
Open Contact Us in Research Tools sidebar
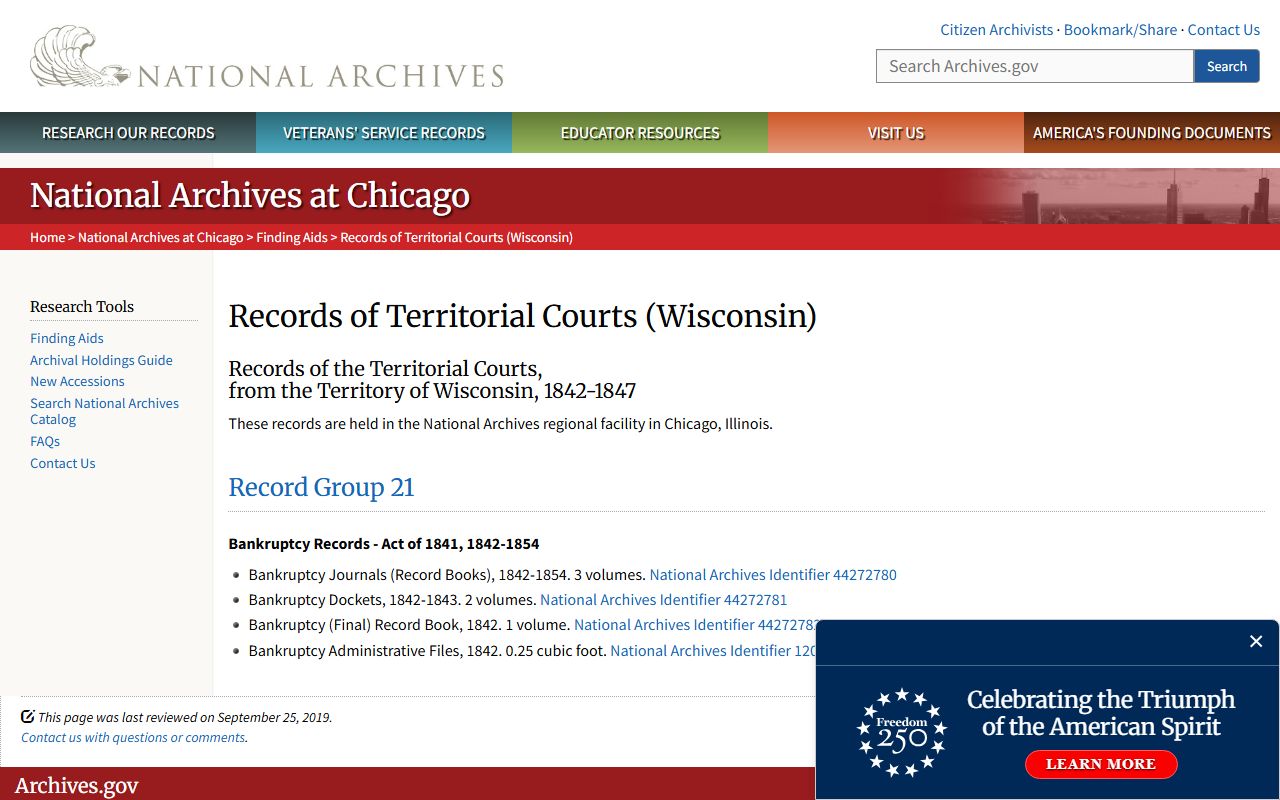click(x=63, y=463)
